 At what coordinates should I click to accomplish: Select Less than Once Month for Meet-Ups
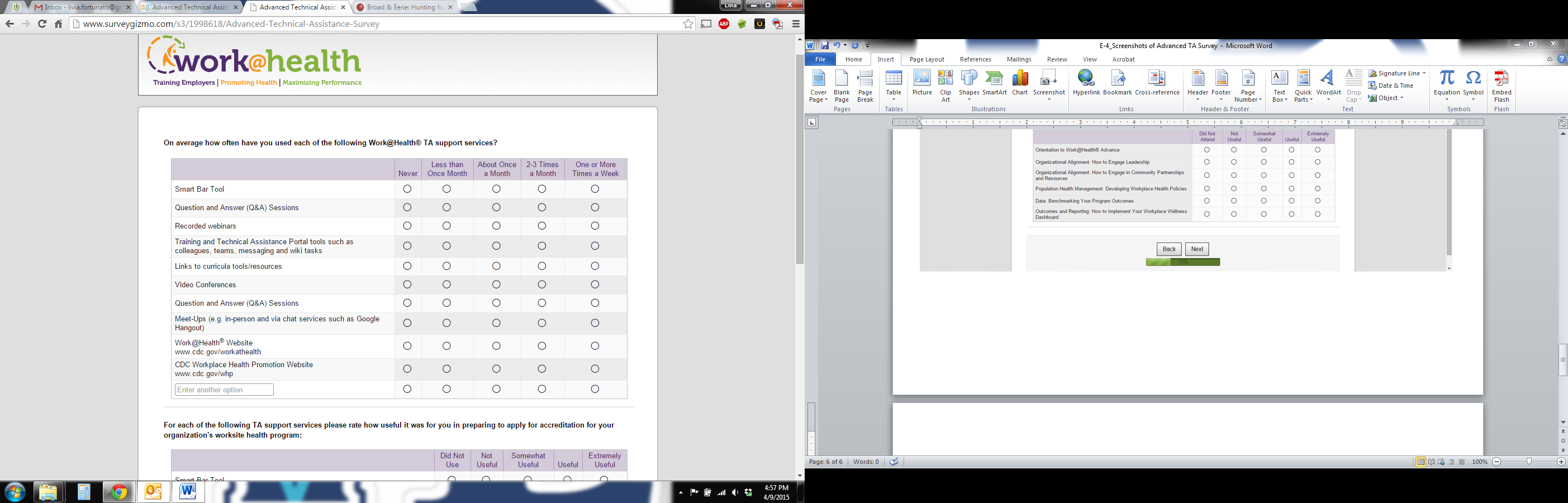coord(446,322)
